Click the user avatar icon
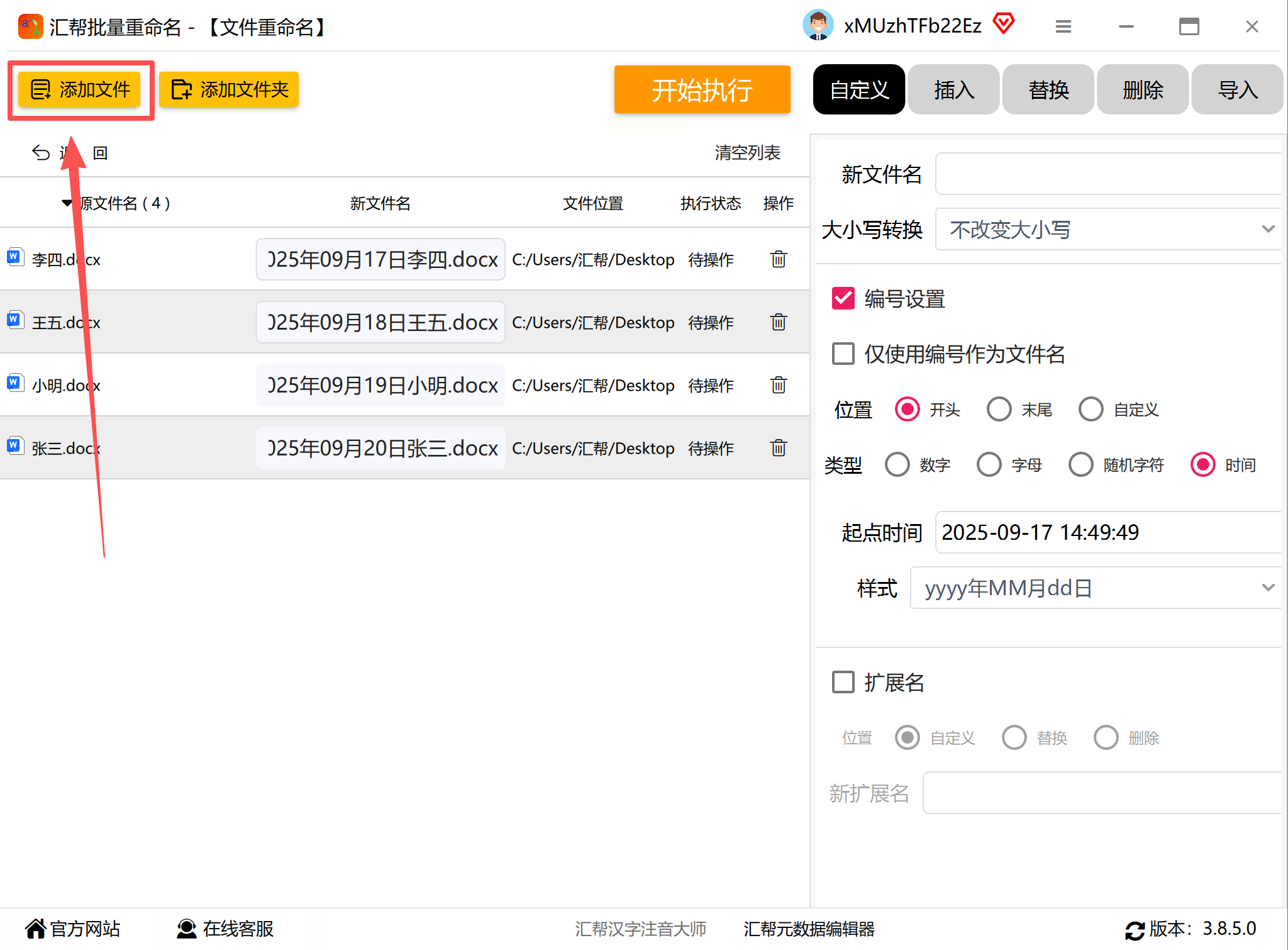 coord(818,26)
